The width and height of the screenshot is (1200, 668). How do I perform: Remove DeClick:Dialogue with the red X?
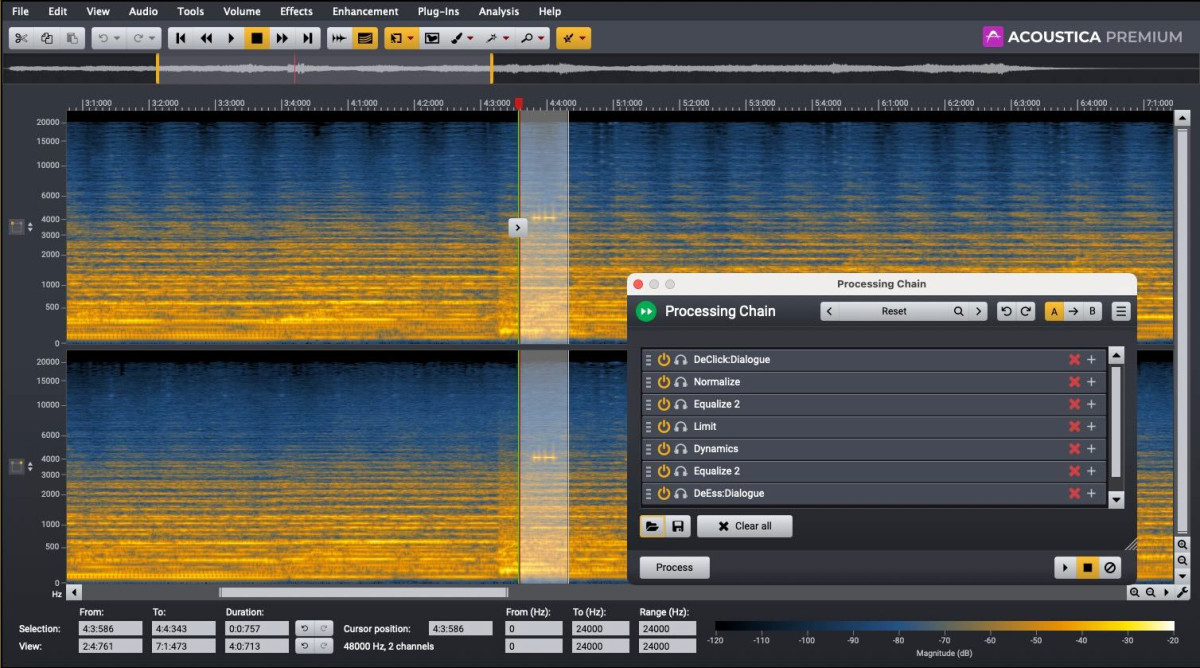(x=1074, y=360)
